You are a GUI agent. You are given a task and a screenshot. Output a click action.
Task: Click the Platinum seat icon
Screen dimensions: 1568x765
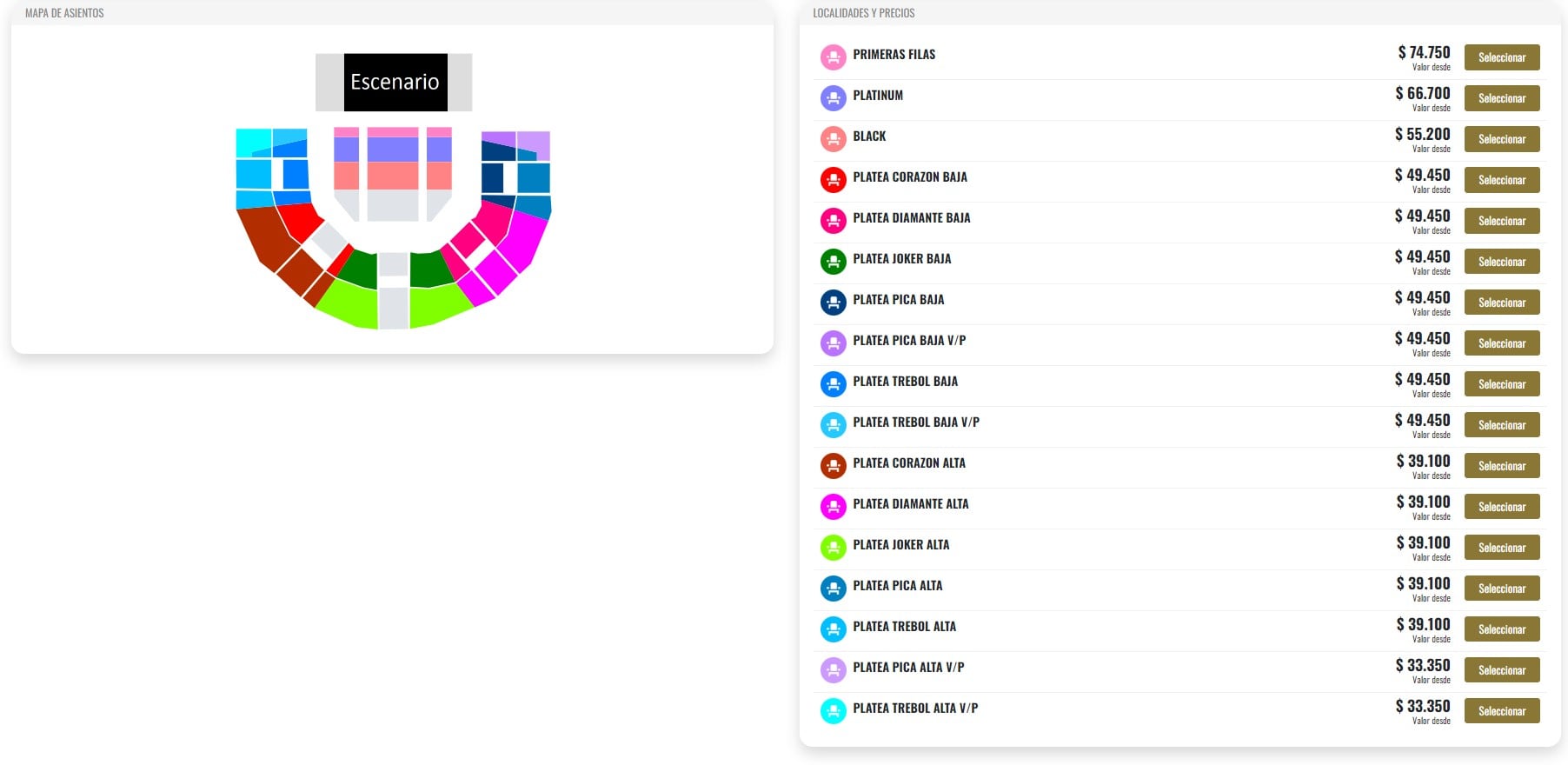coord(833,98)
